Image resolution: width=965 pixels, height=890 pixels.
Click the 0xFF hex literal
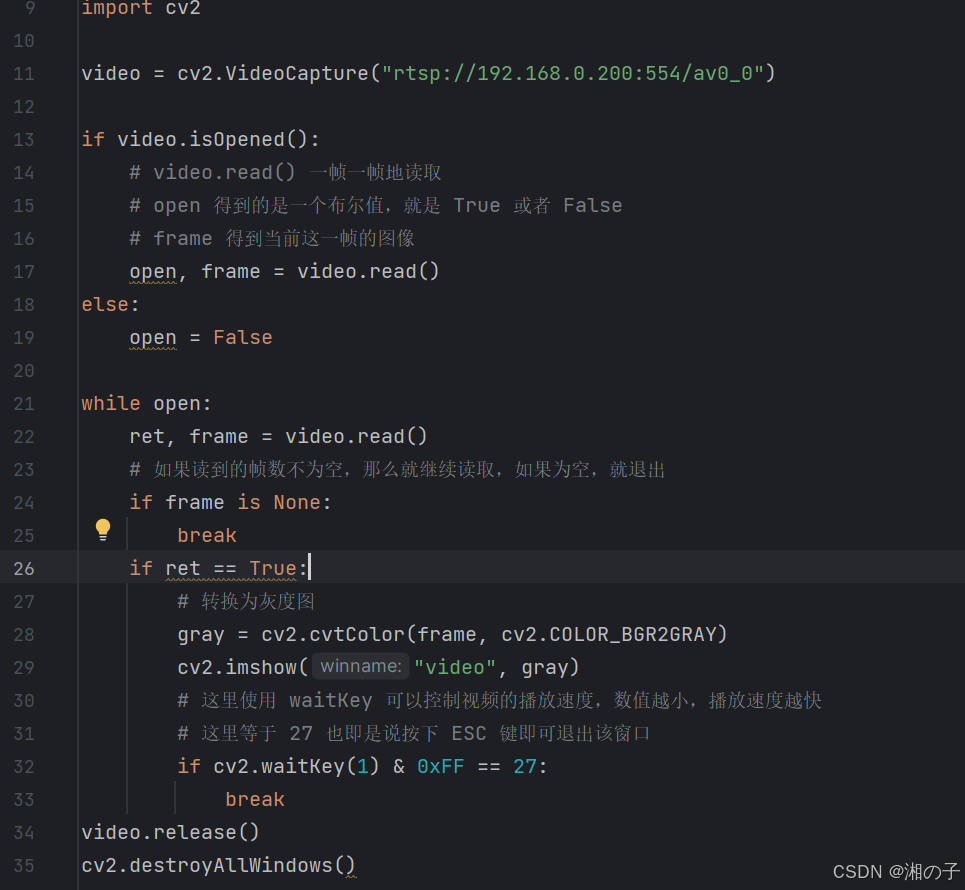coord(441,766)
